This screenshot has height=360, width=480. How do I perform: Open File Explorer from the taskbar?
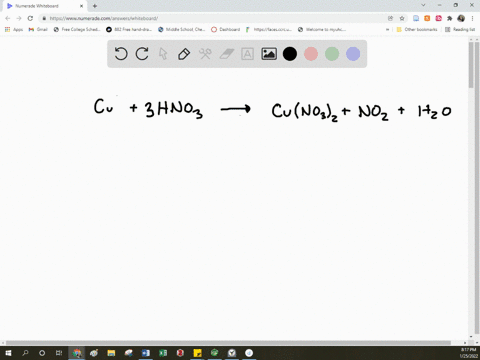(x=111, y=353)
